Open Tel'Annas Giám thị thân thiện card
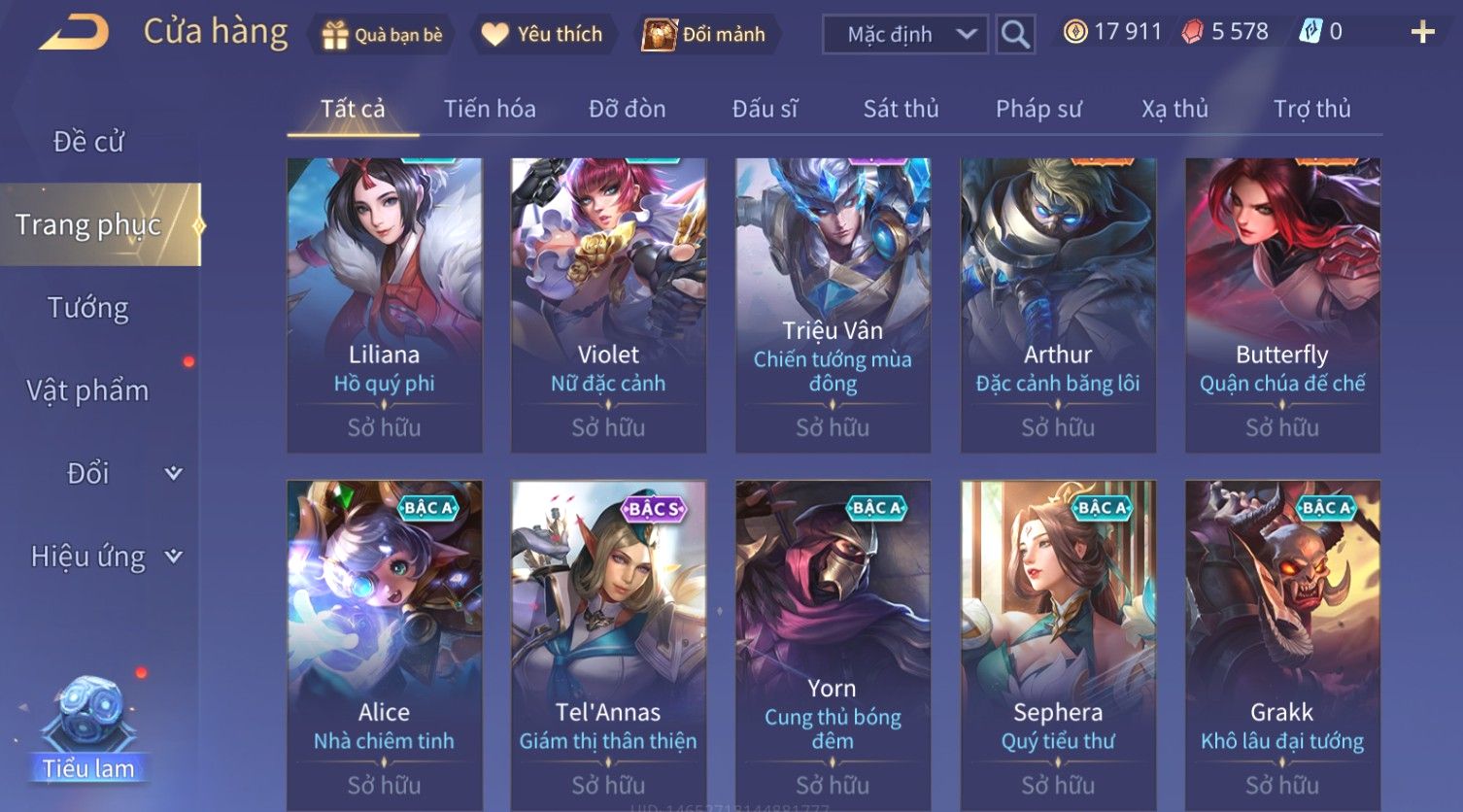Image resolution: width=1463 pixels, height=812 pixels. pos(608,645)
